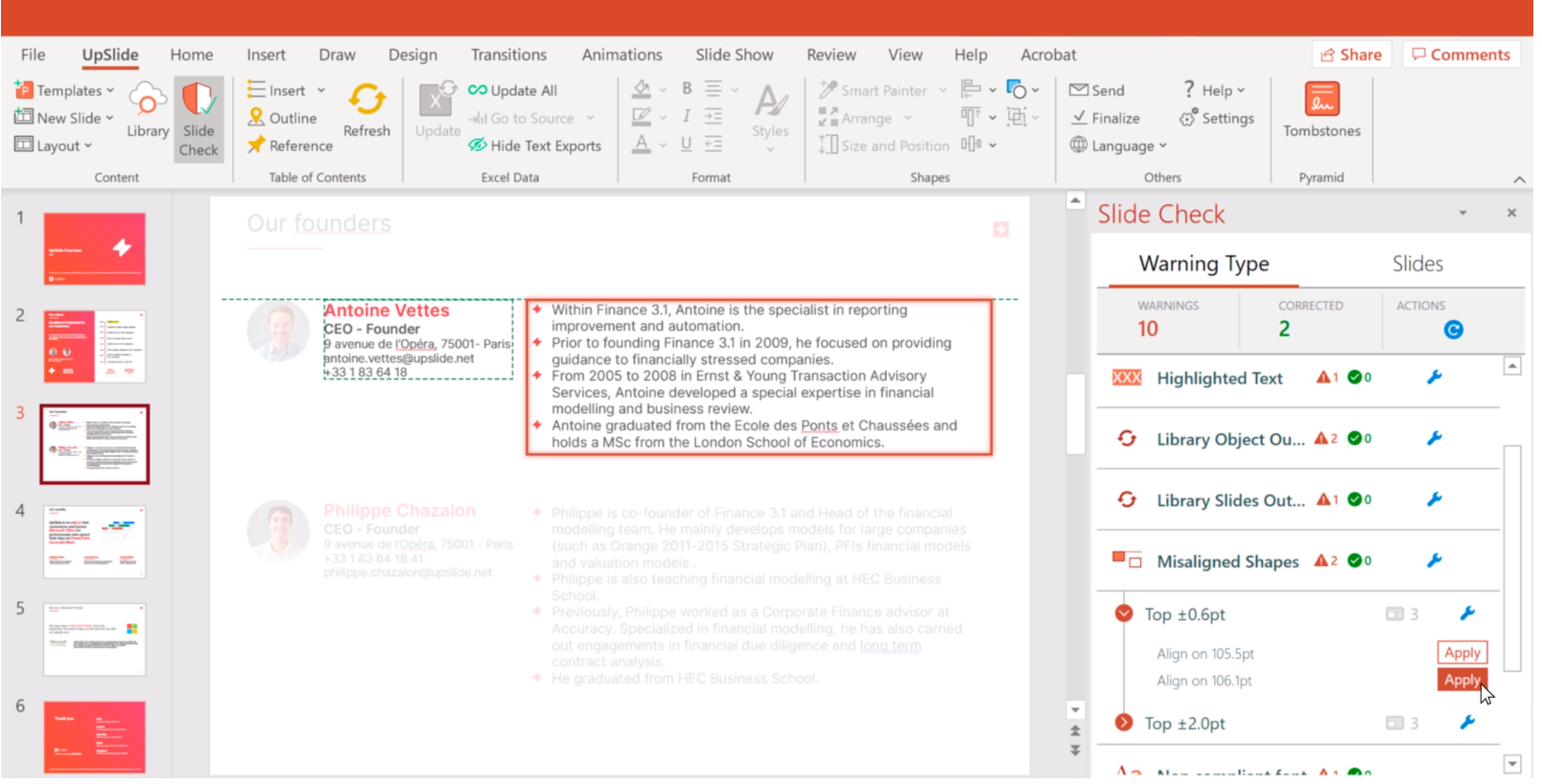Open shape fill color dropdown
Viewport: 1542px width, 784px height.
(663, 90)
